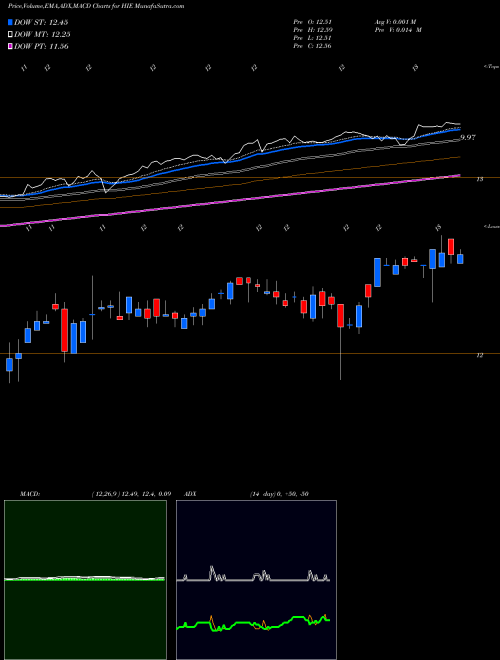Viewport: 500px width, 660px height.
Task: Click the tall red candle at the far left
Action: point(64,330)
